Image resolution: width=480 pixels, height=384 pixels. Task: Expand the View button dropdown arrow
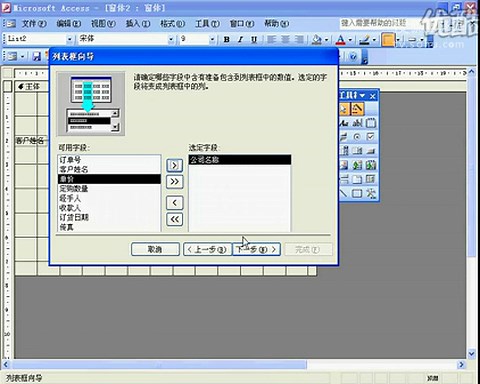pyautogui.click(x=22, y=56)
